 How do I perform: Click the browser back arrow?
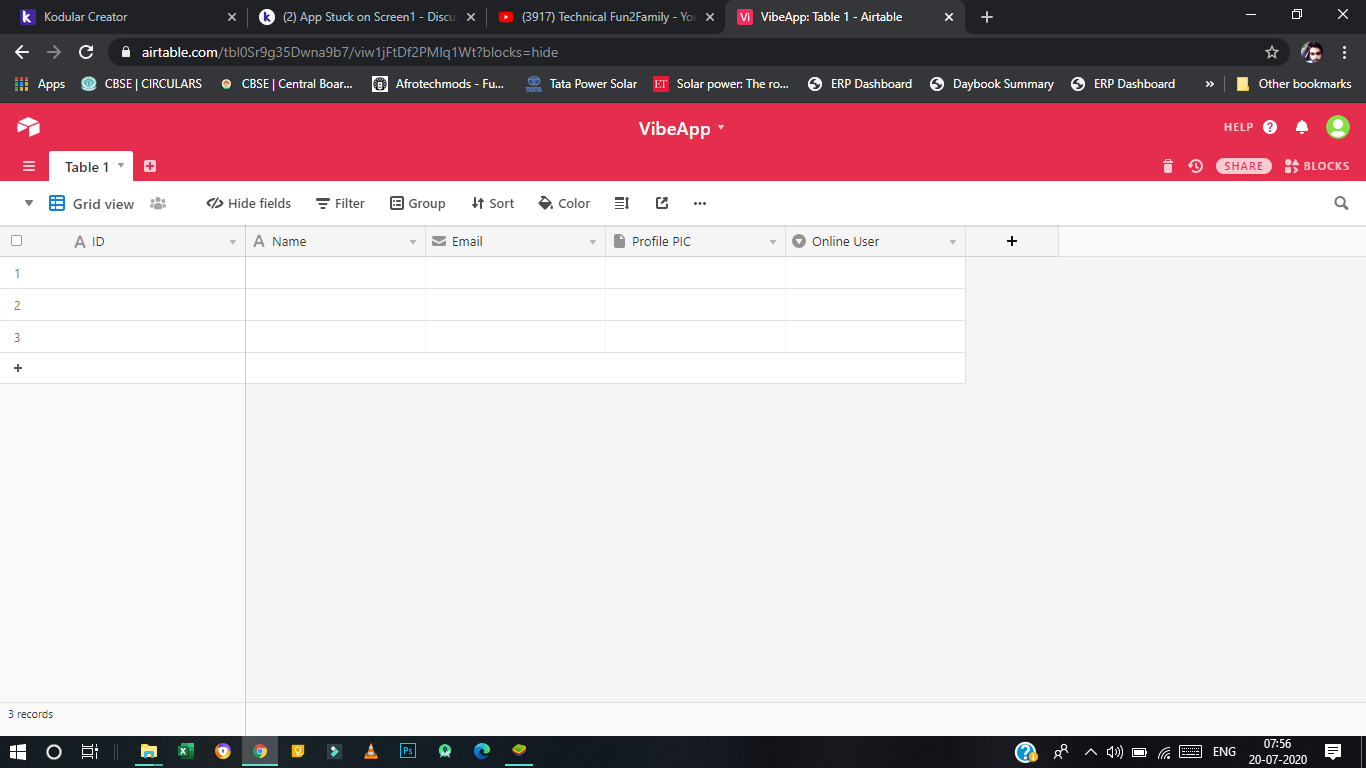point(22,52)
